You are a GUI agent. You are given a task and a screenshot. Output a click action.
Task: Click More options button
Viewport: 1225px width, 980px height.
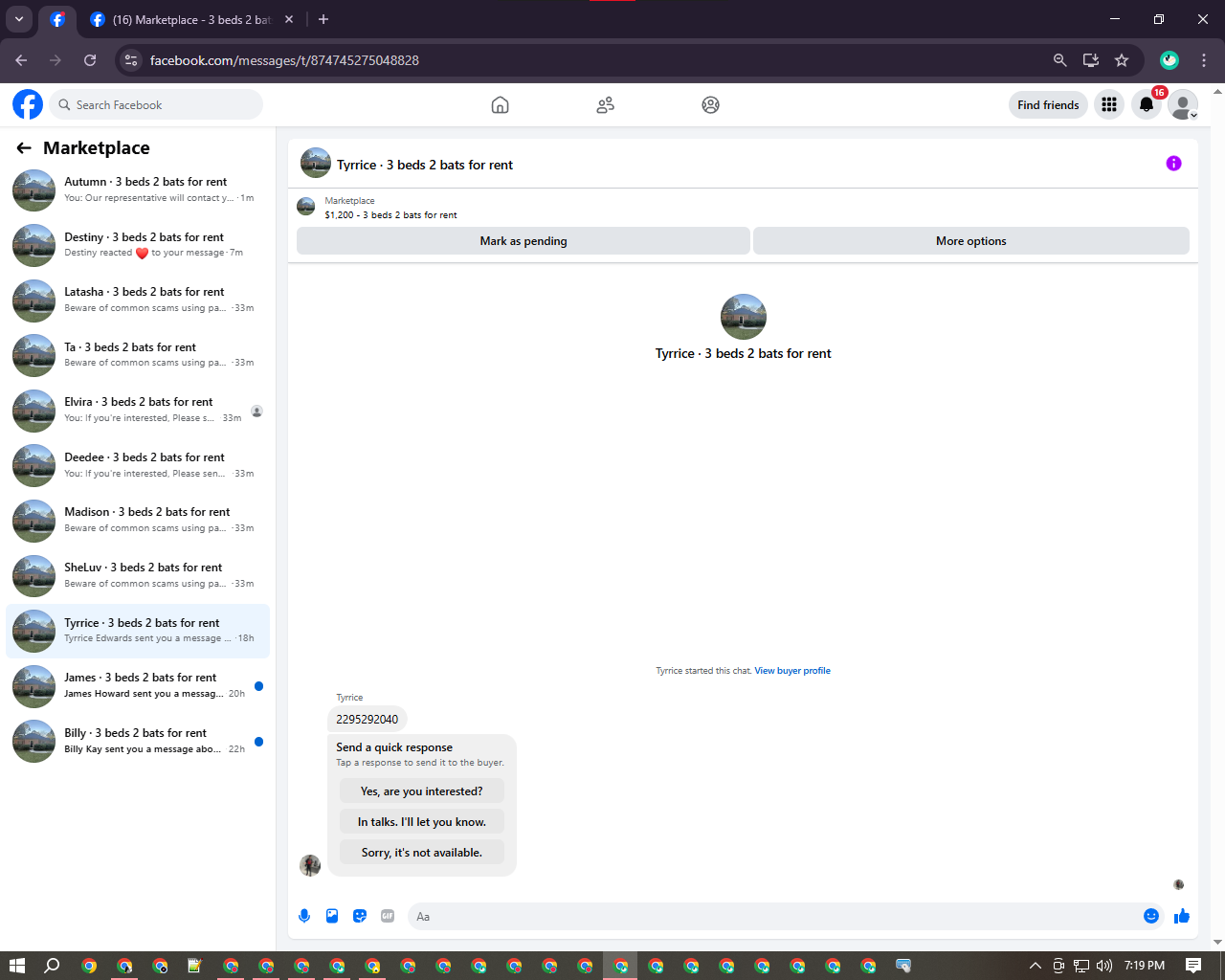coord(971,241)
